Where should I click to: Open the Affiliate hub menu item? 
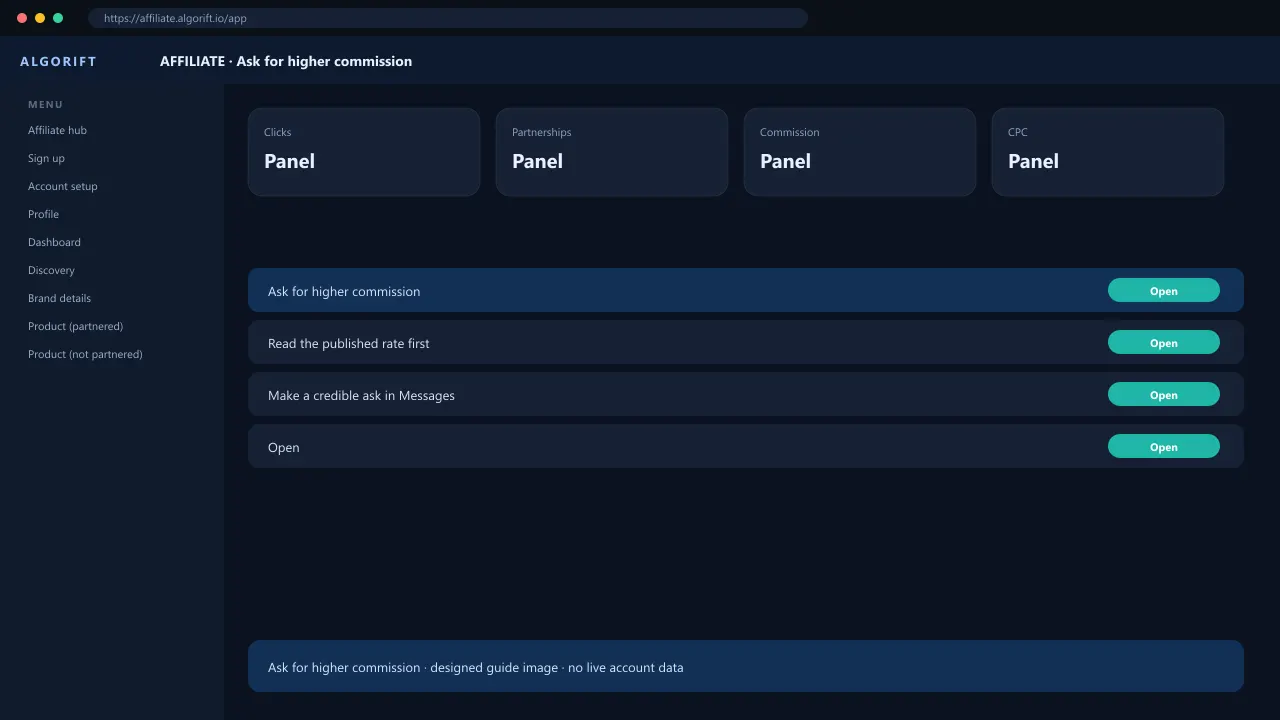[57, 130]
